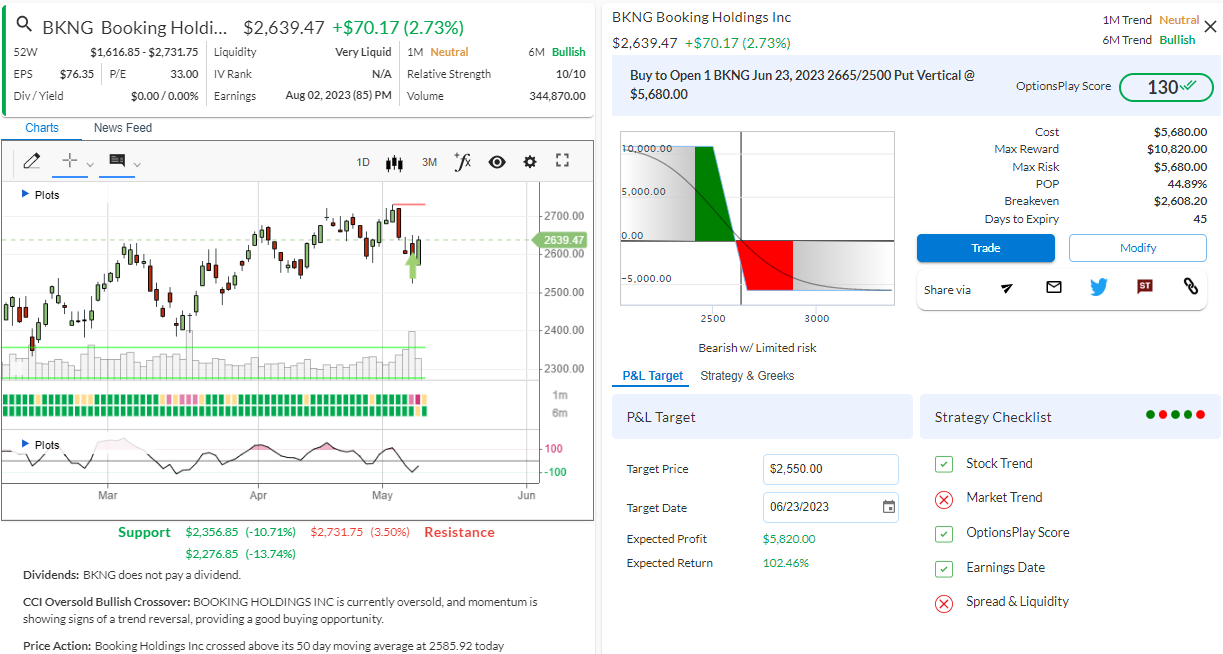1223x654 pixels.
Task: Open the candlestick chart type selector
Action: 394,162
